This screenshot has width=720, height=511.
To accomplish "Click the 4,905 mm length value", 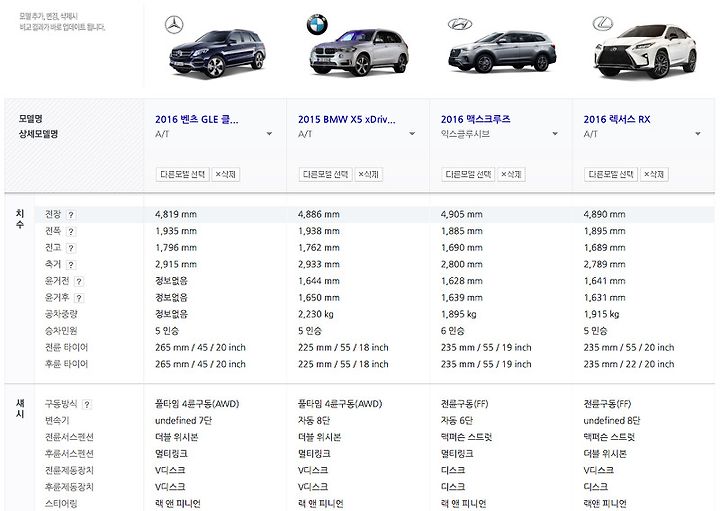I will (461, 214).
